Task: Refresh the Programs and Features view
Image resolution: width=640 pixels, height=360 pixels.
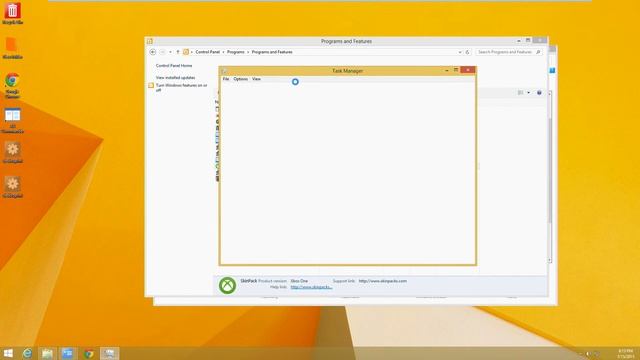Action: (x=467, y=52)
